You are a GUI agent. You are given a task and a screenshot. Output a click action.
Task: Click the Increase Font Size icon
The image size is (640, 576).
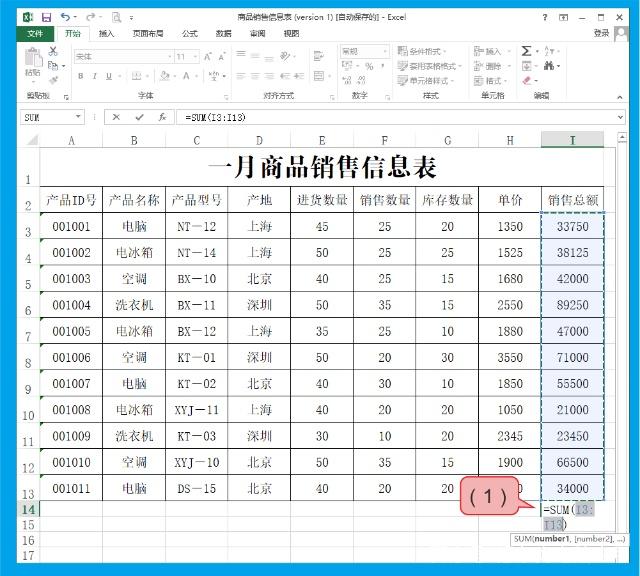(208, 56)
